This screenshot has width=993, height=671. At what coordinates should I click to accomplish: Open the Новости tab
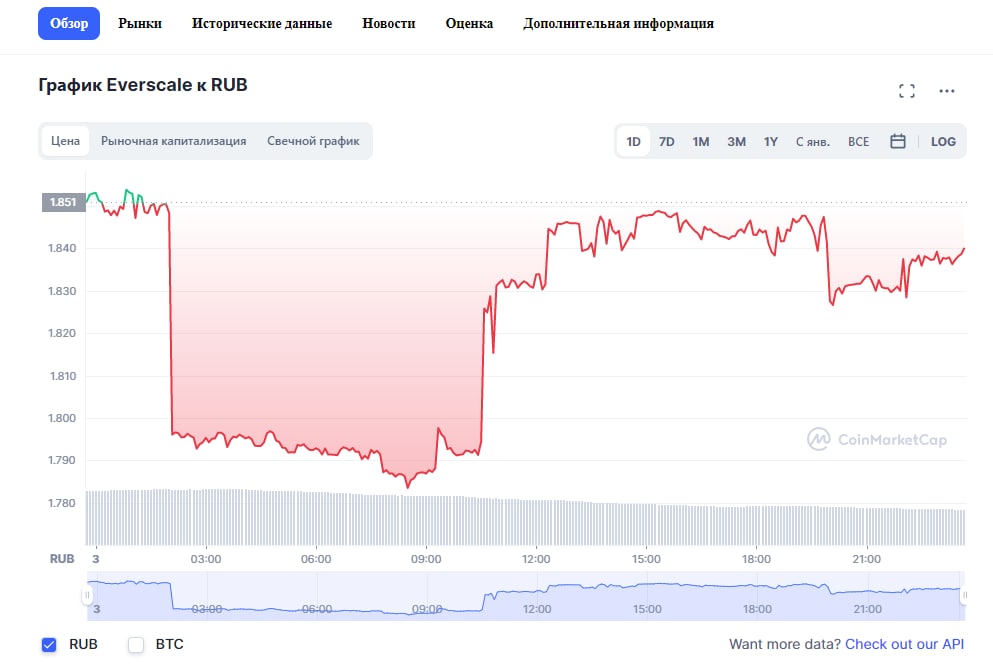[x=389, y=23]
